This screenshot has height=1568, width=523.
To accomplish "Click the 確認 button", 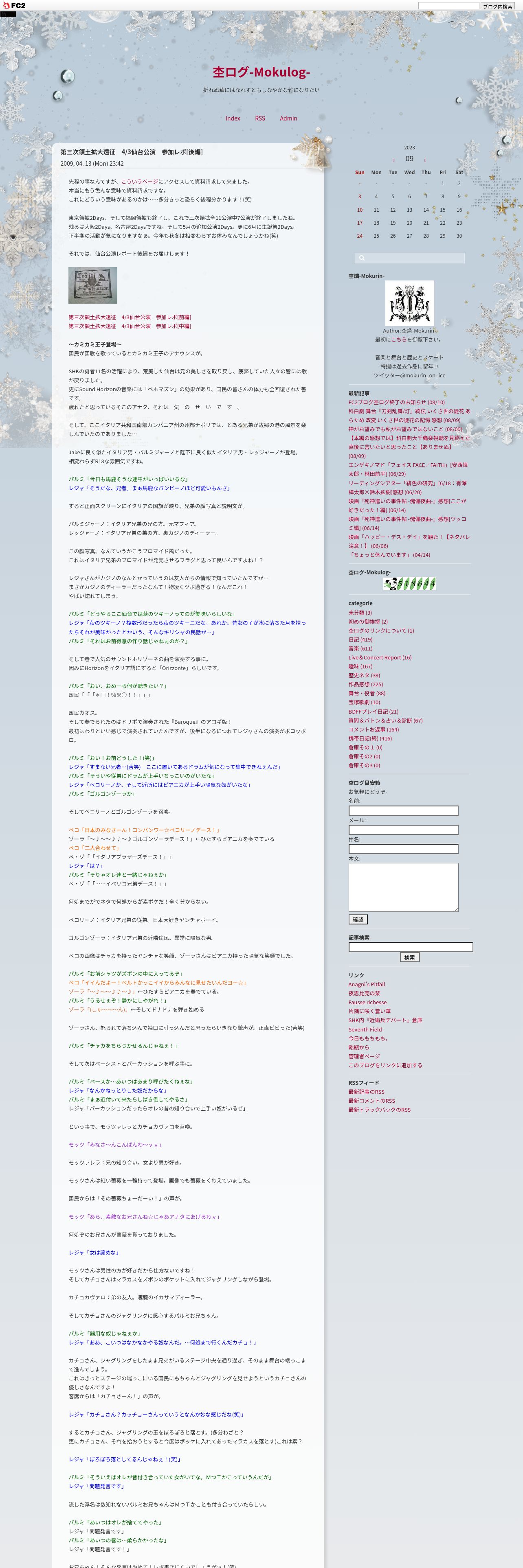I will click(358, 920).
